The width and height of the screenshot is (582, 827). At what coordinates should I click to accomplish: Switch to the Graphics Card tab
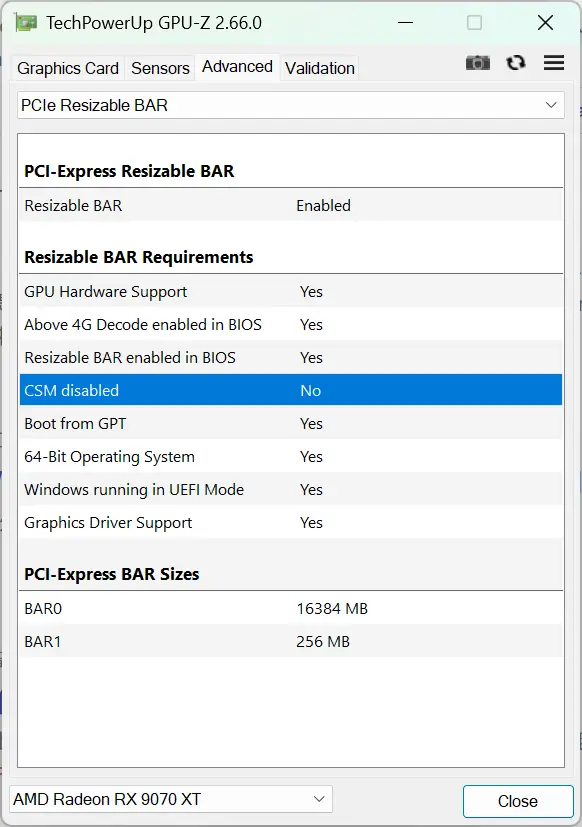tap(68, 68)
